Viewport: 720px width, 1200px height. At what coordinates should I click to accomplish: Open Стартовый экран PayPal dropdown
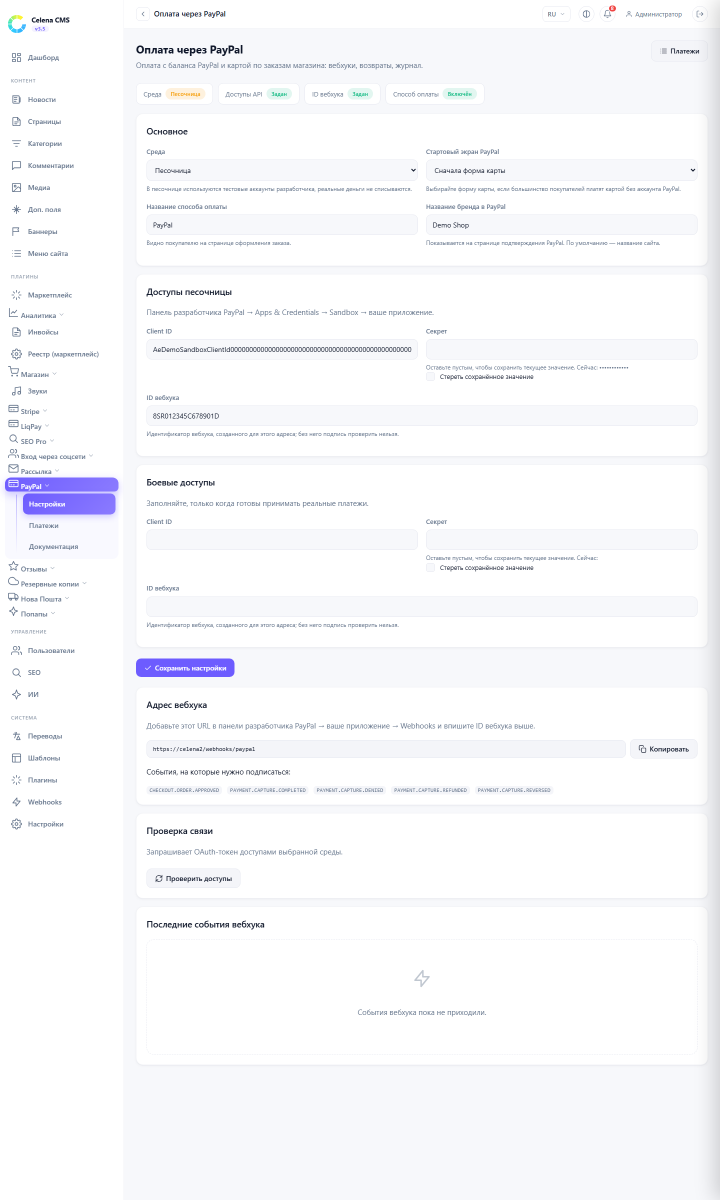tap(562, 171)
